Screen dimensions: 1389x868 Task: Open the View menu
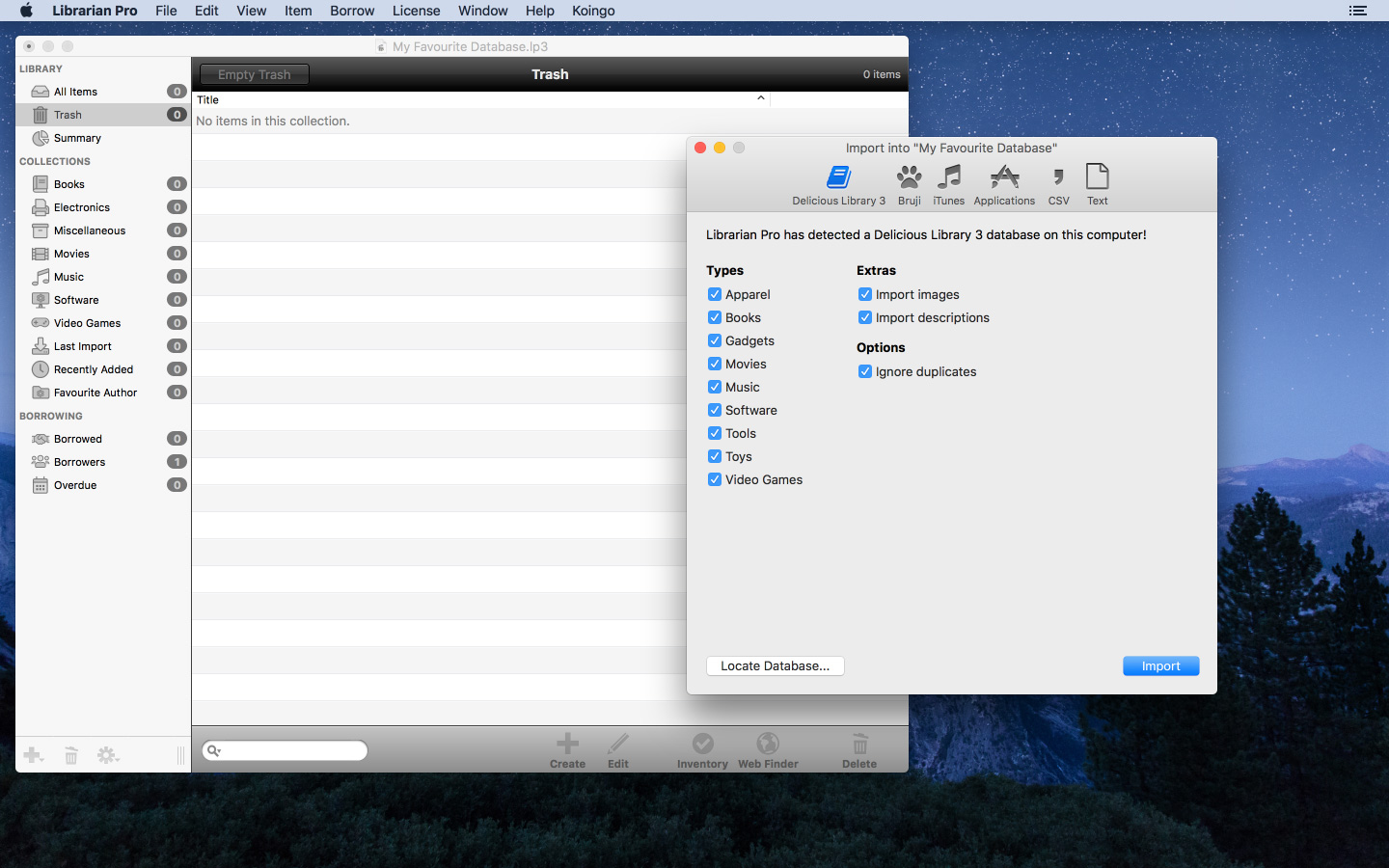point(251,11)
